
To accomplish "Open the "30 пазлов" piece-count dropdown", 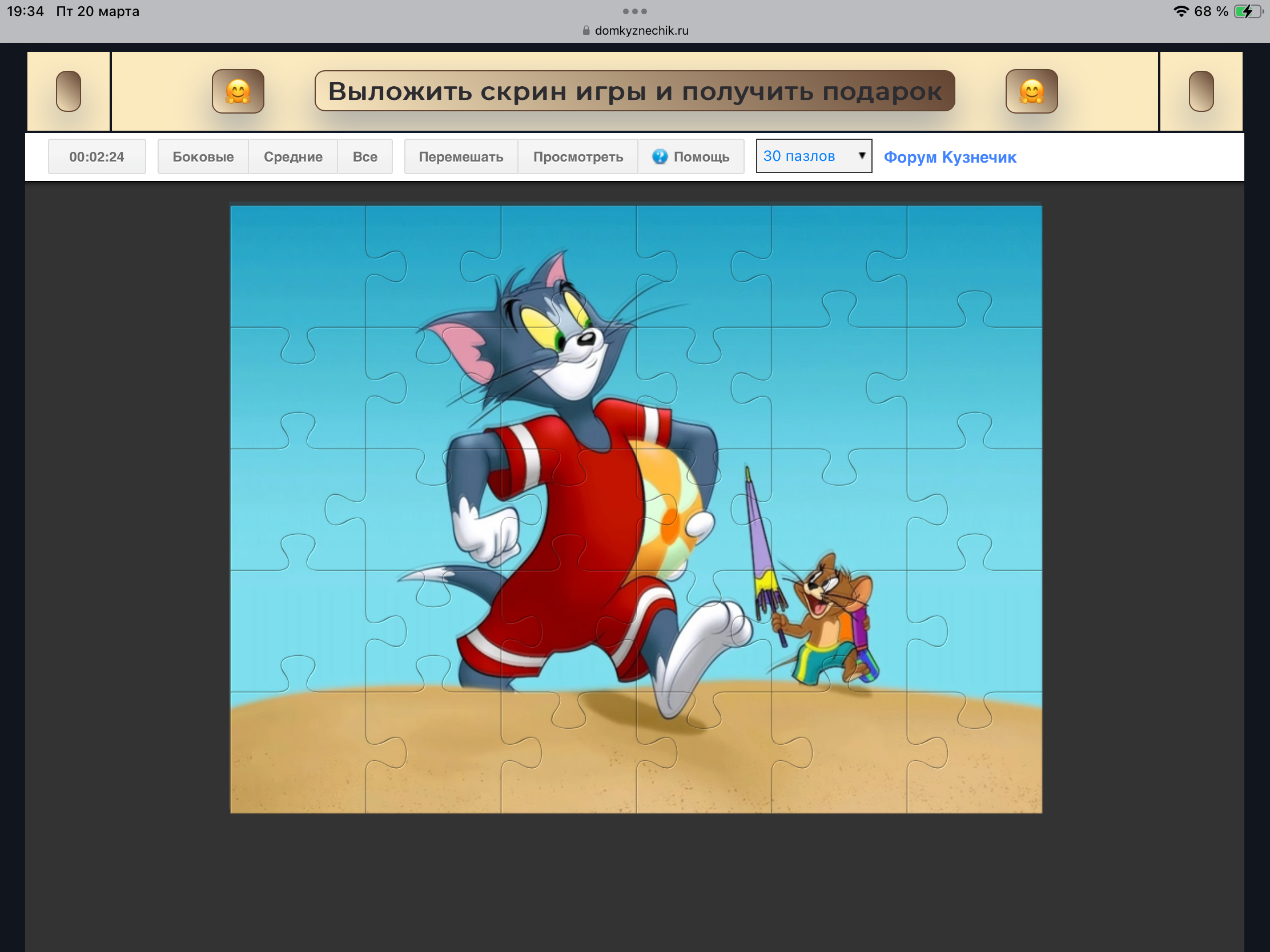I will (x=809, y=156).
